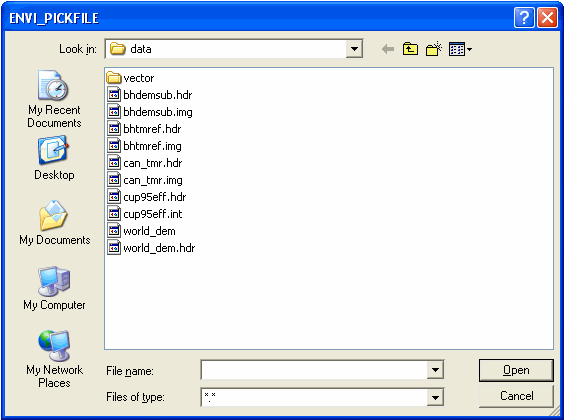The width and height of the screenshot is (564, 420).
Task: Click inside the File name field
Action: coord(314,370)
